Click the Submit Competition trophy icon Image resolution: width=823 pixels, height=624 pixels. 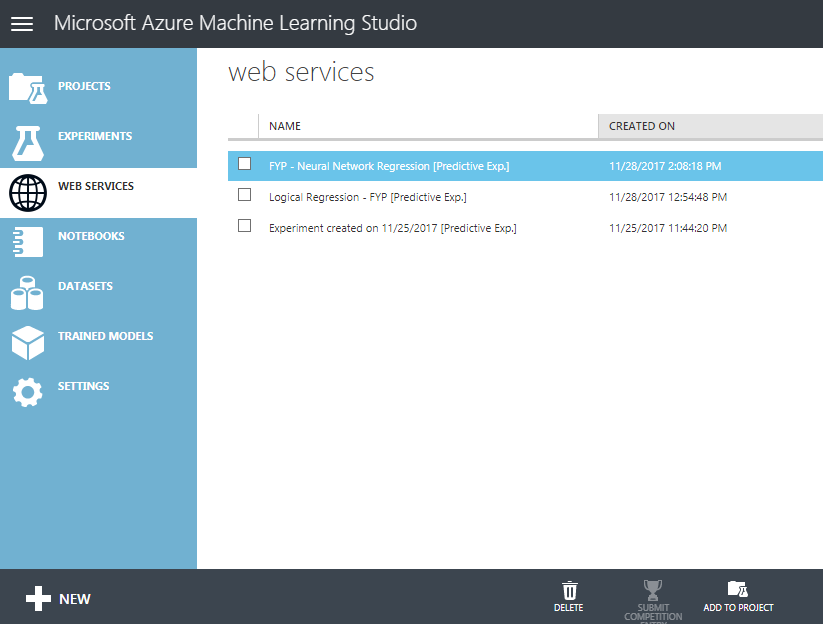point(652,590)
